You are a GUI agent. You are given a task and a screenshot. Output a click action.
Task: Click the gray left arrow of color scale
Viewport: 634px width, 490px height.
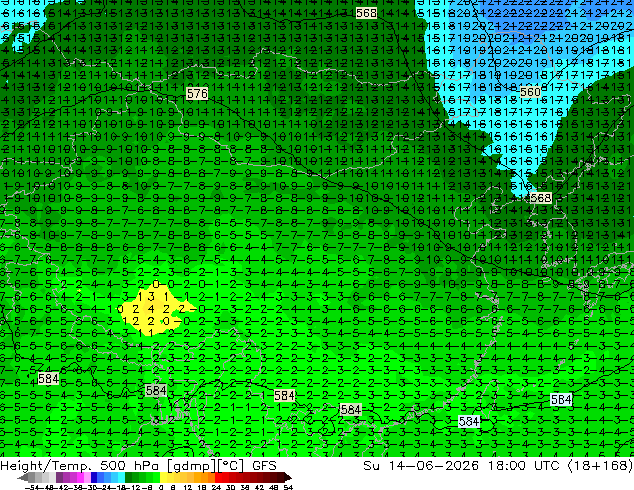click(23, 478)
